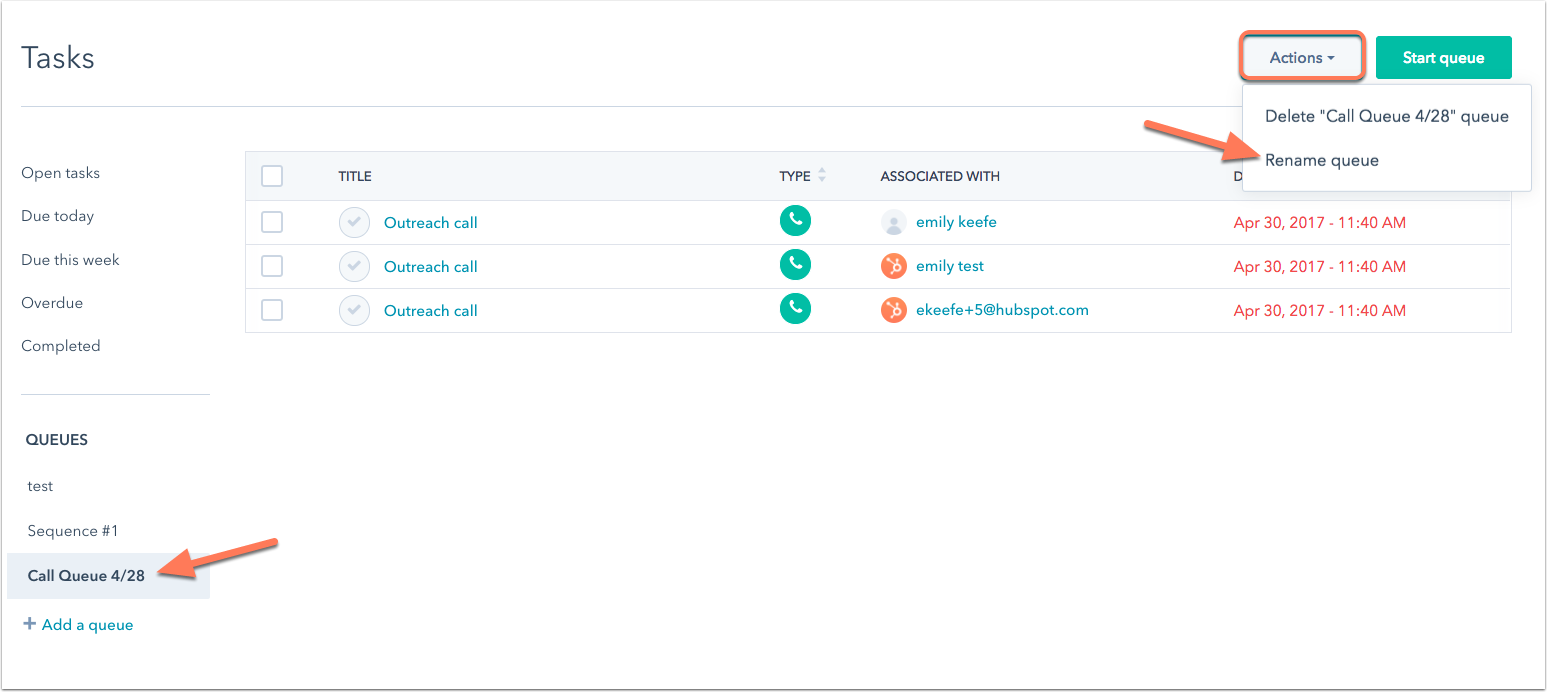Click the phone call type icon in ekeefe+5@hubspot.com row
Screen dimensions: 1547x692
[795, 309]
